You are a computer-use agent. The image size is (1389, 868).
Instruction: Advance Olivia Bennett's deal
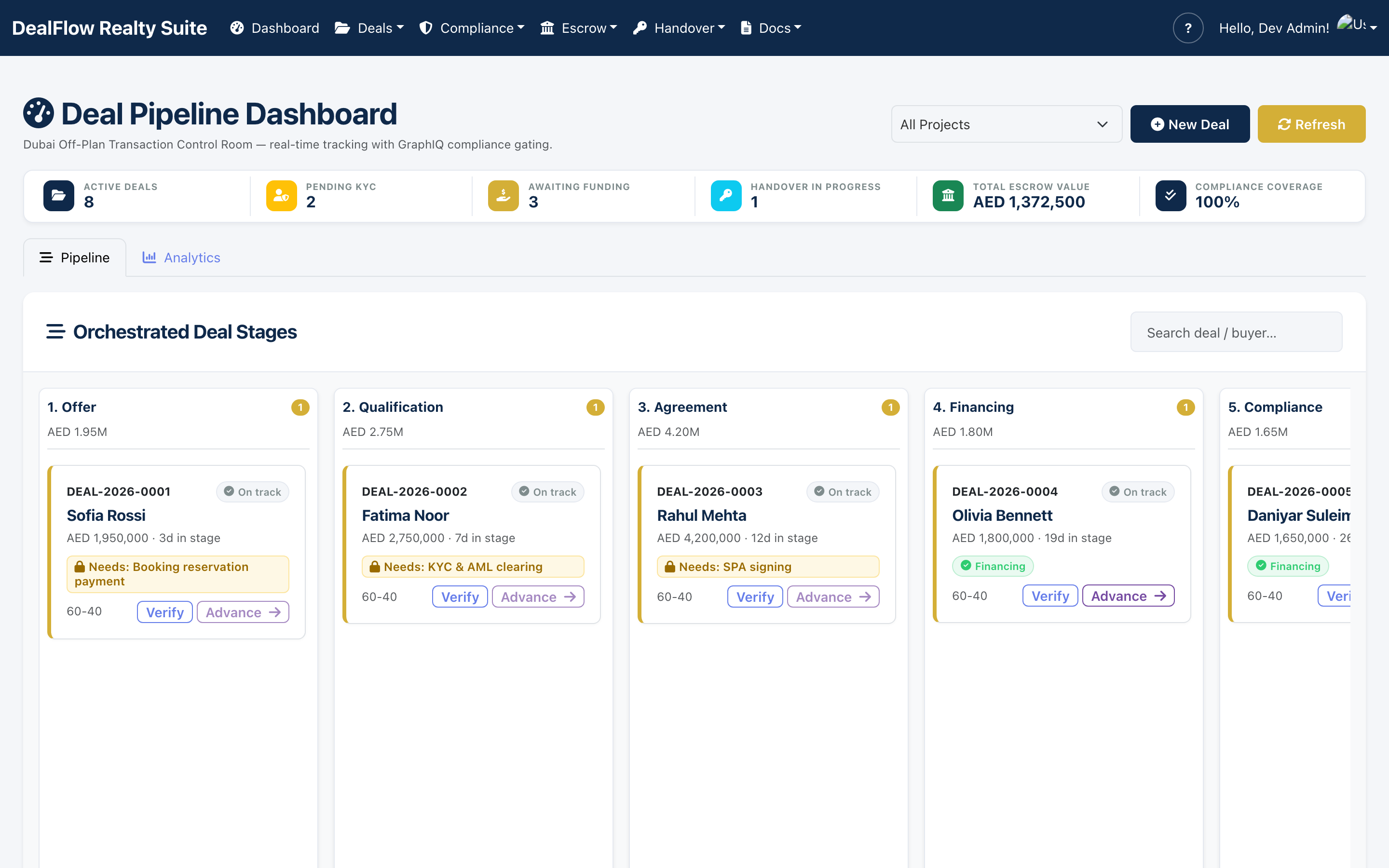tap(1128, 596)
